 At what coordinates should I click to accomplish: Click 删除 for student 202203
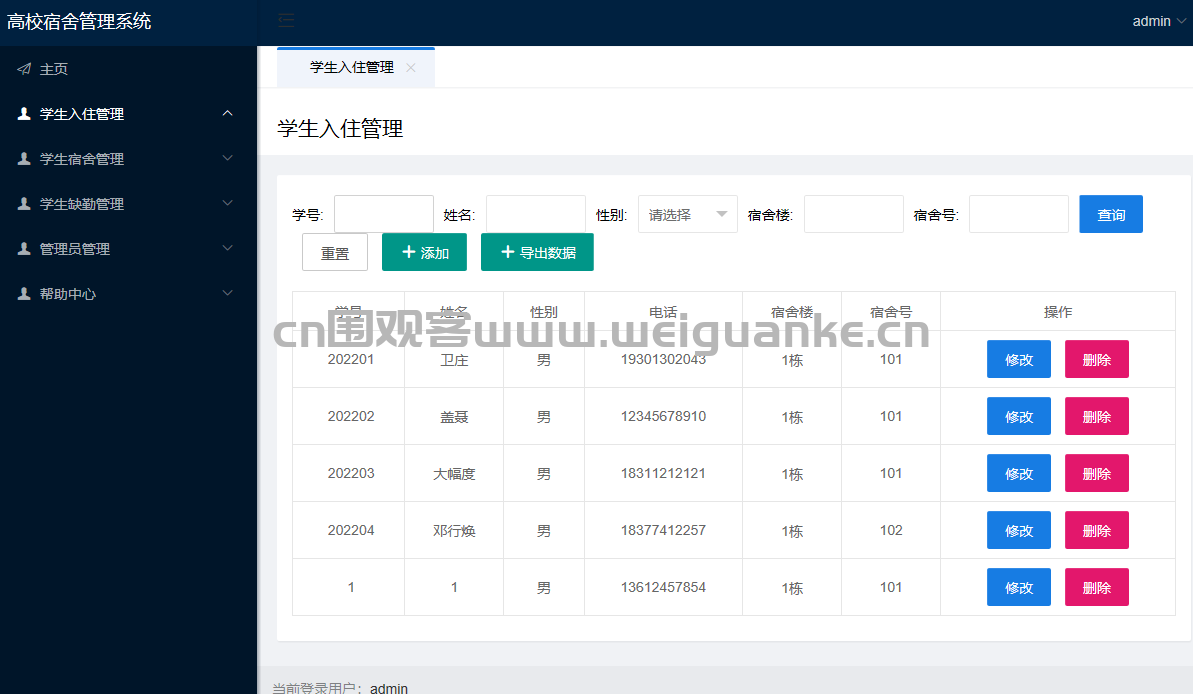pos(1096,473)
